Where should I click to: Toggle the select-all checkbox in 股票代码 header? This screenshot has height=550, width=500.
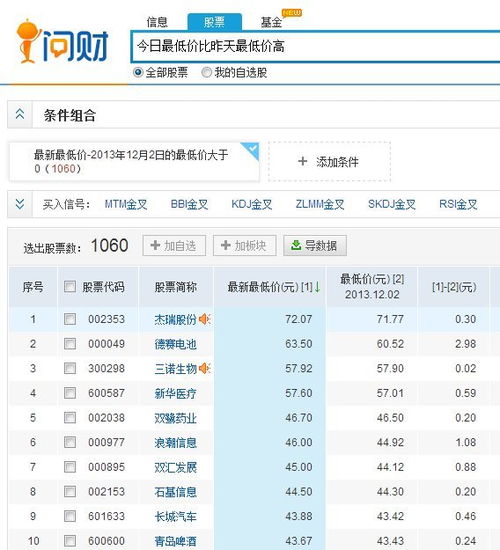tap(70, 287)
